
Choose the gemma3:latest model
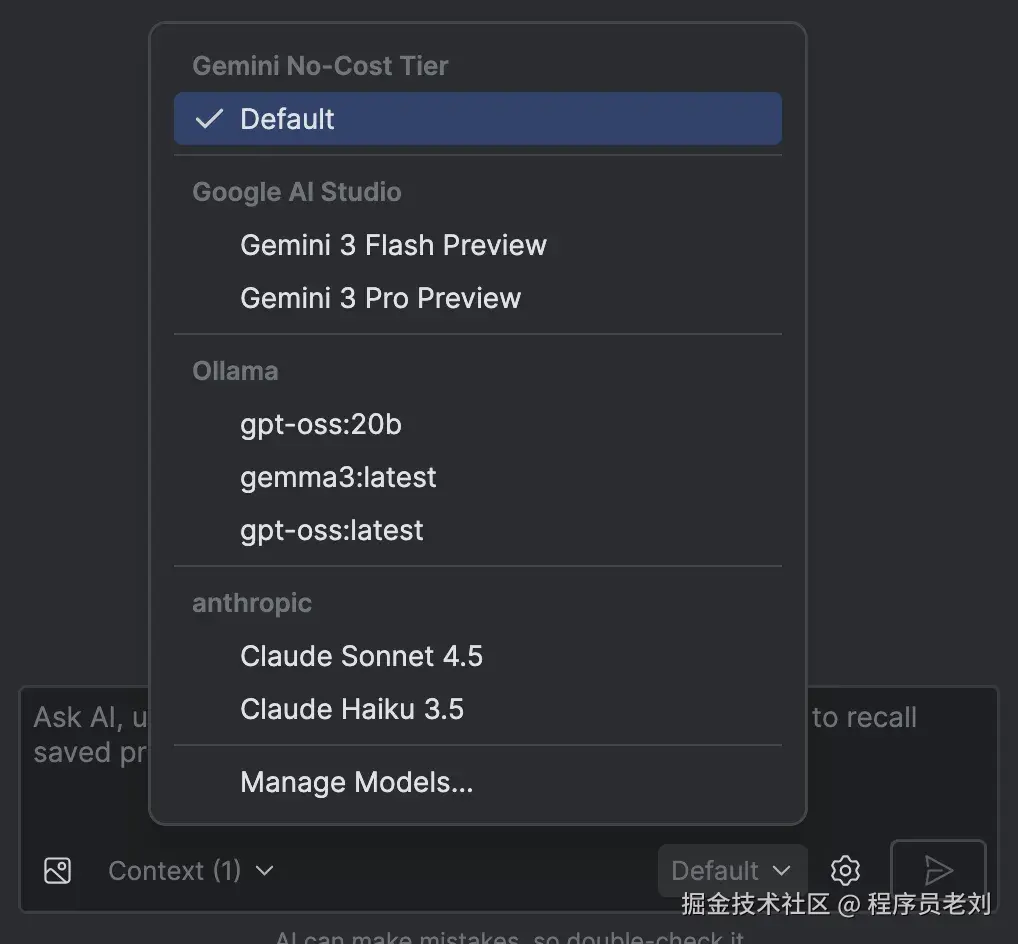pos(338,477)
